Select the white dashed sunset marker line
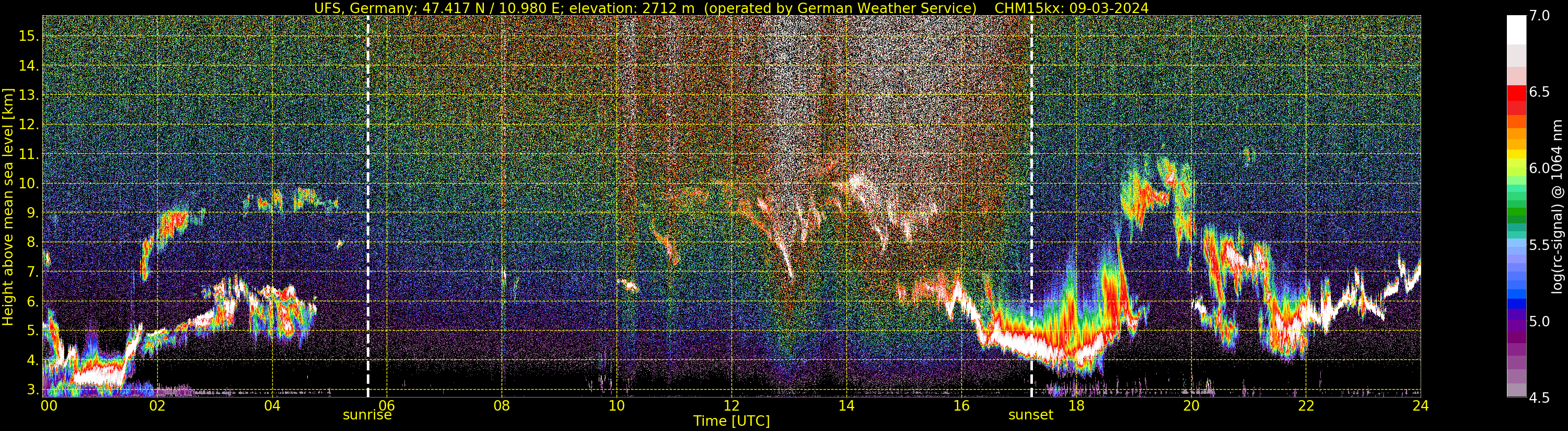The width and height of the screenshot is (1568, 431). click(1031, 206)
